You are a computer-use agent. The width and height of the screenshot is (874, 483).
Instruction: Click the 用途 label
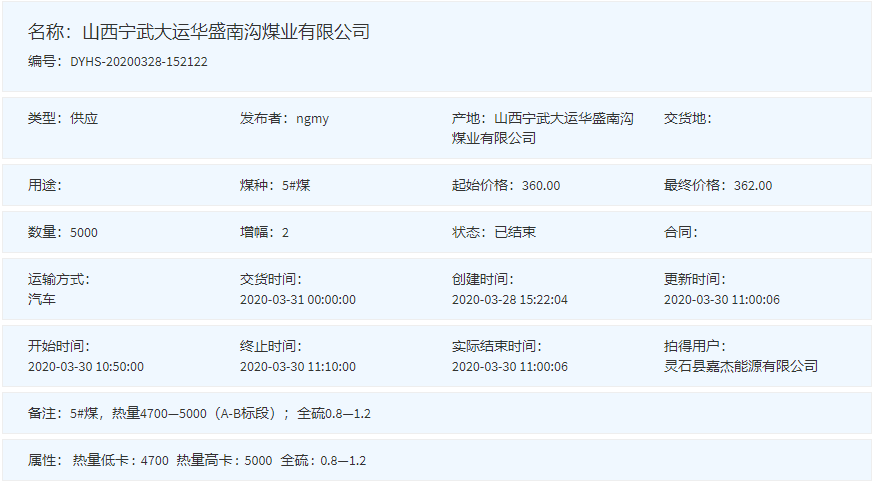click(x=45, y=186)
